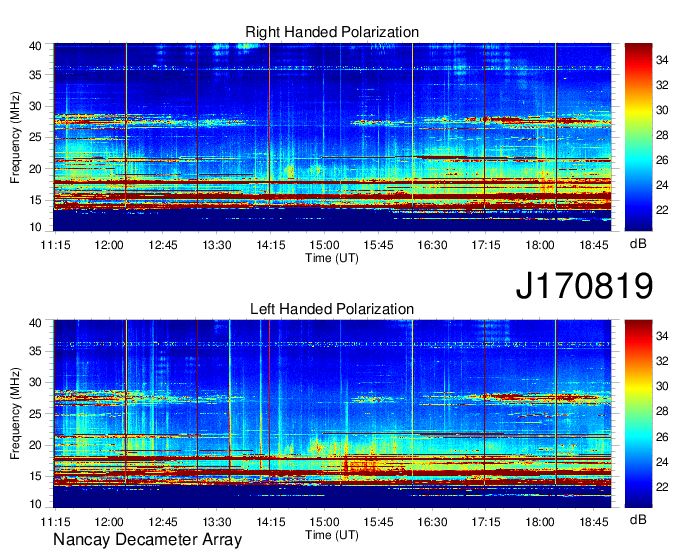Click the 32 dB value on left-handed color bar

point(662,361)
